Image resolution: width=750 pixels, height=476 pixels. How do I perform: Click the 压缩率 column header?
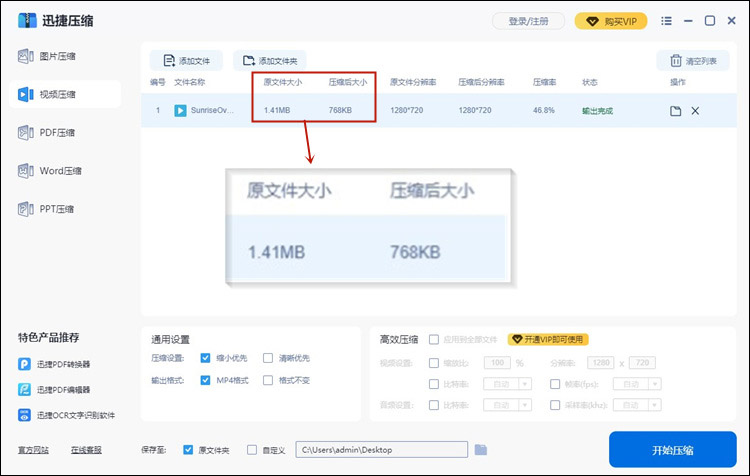coord(544,82)
